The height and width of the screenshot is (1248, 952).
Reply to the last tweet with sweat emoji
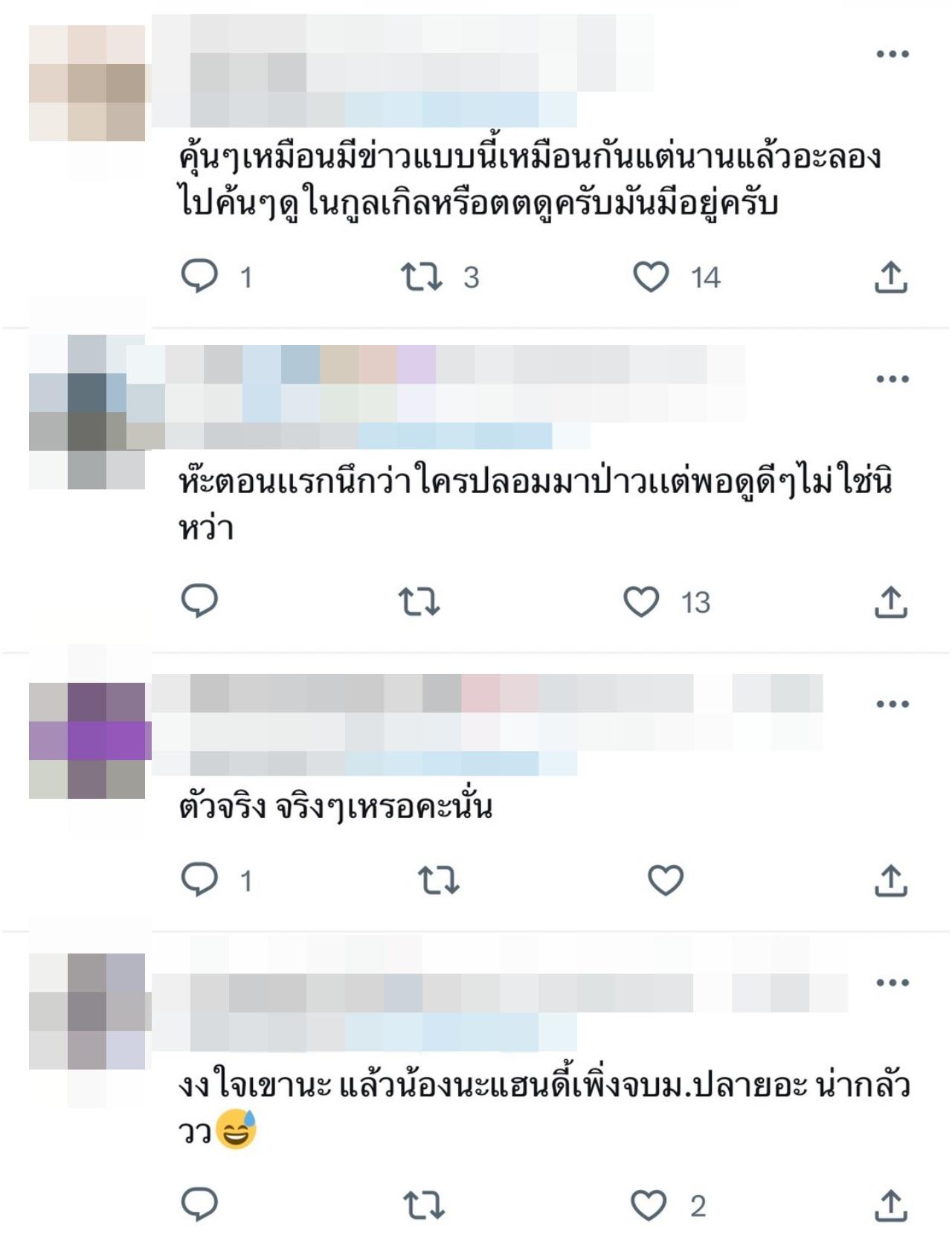pos(199,1204)
